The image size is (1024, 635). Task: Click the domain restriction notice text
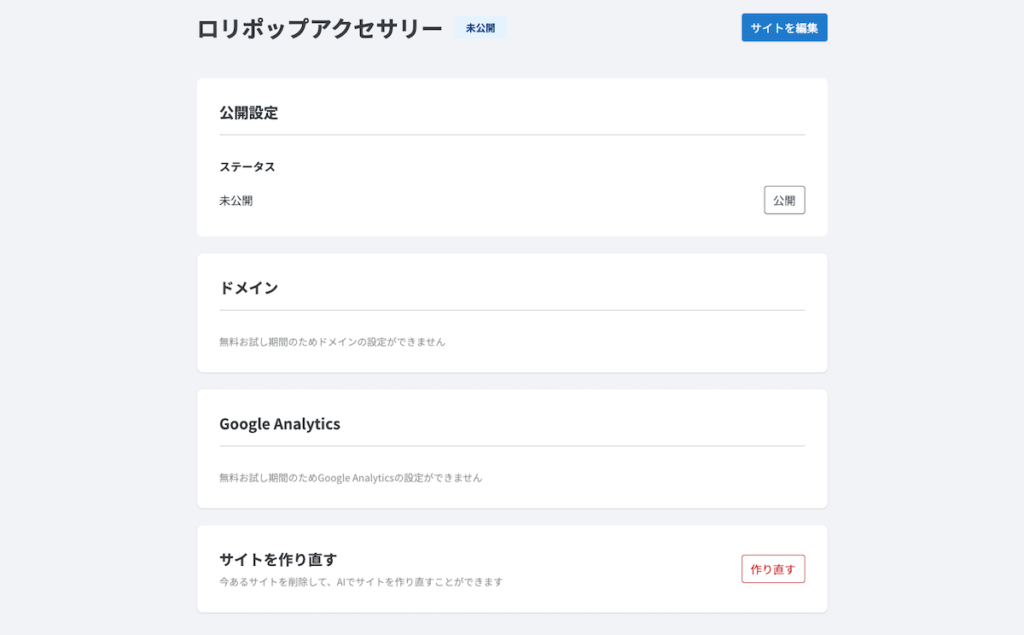pyautogui.click(x=334, y=340)
